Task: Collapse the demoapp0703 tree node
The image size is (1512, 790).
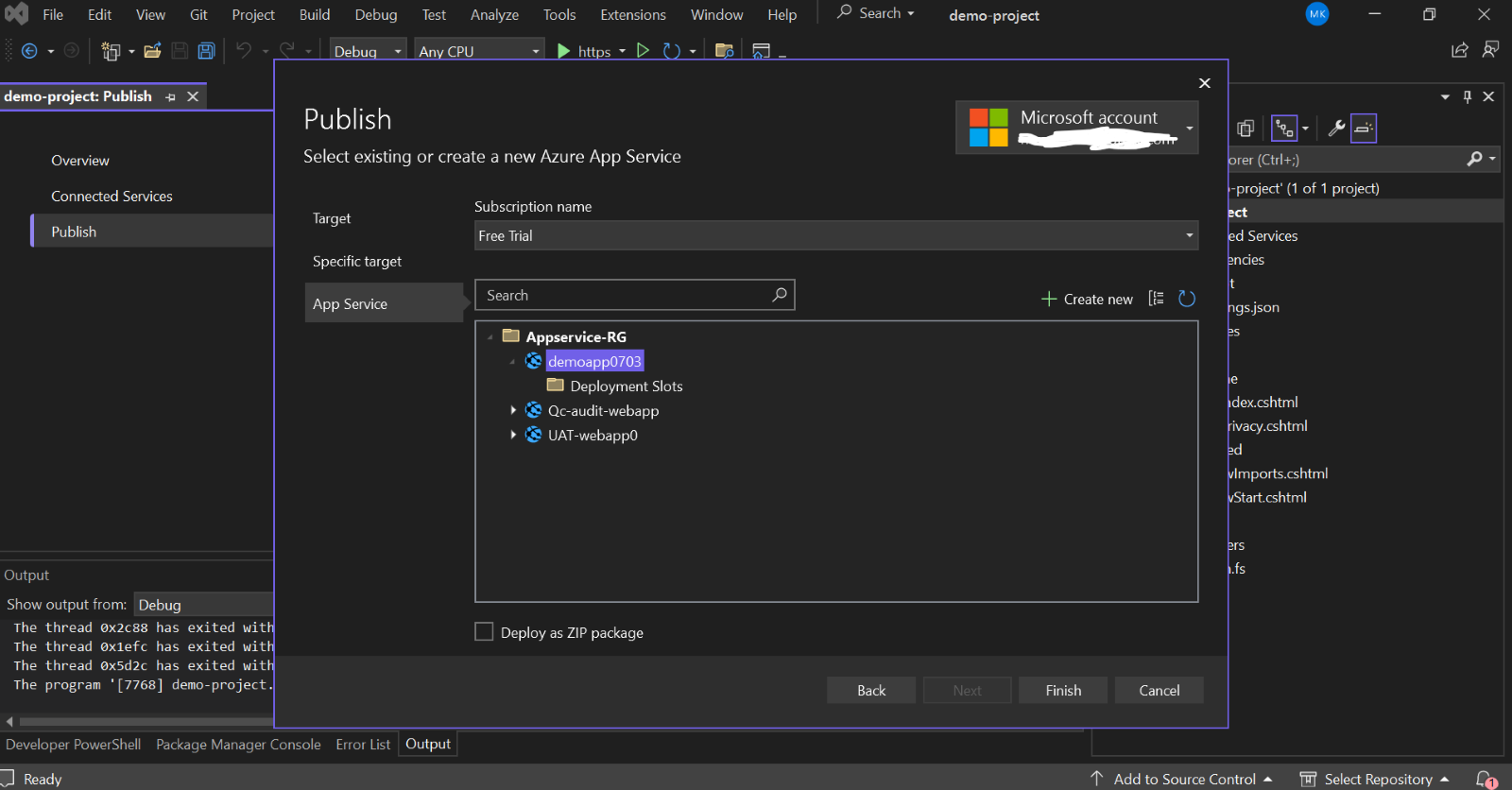Action: [x=513, y=362]
